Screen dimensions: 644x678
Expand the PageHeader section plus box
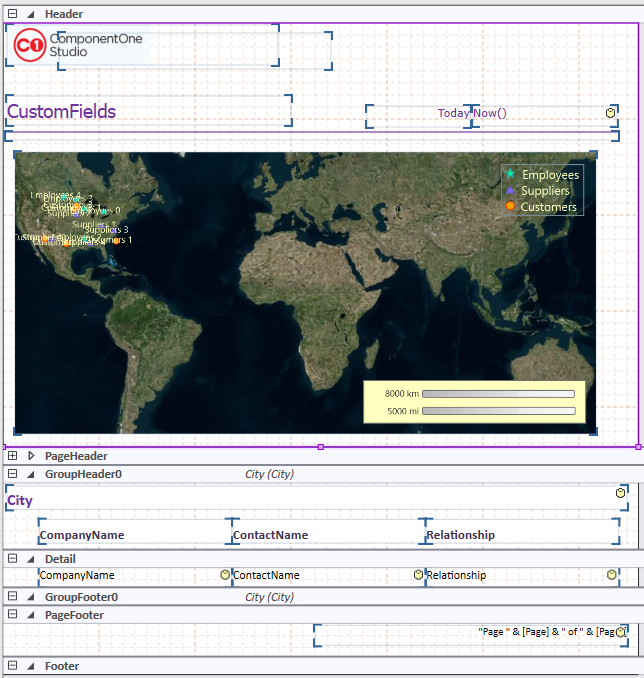(x=13, y=456)
